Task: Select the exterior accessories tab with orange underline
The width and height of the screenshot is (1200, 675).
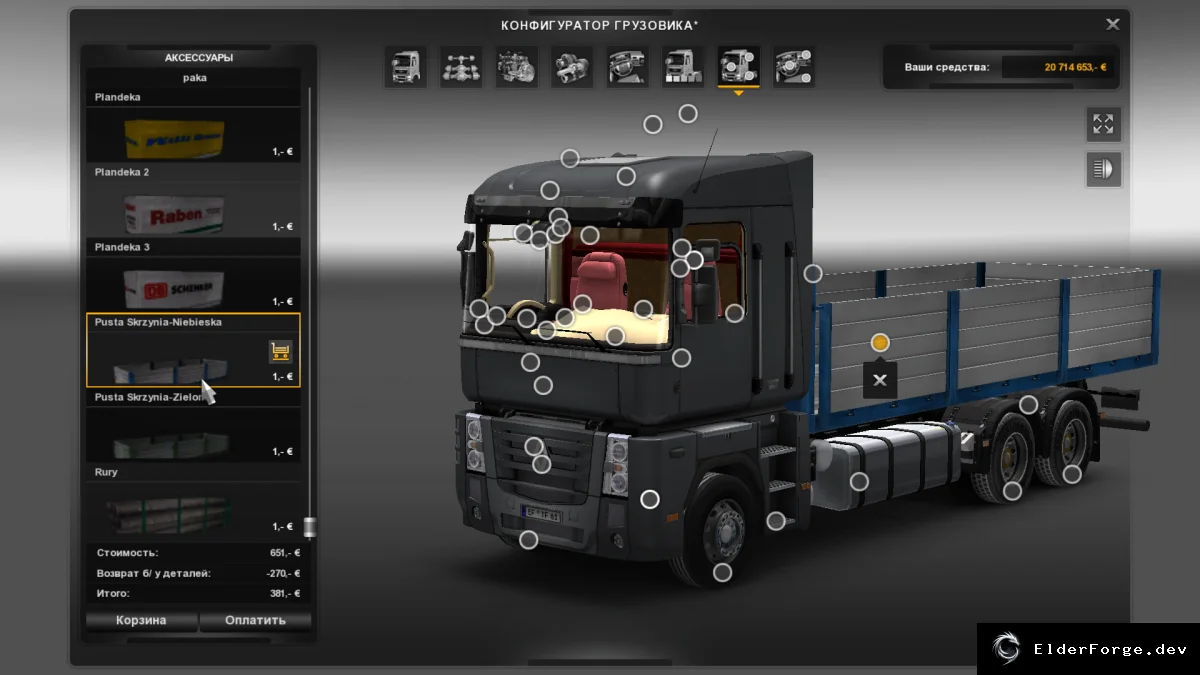Action: (x=738, y=67)
